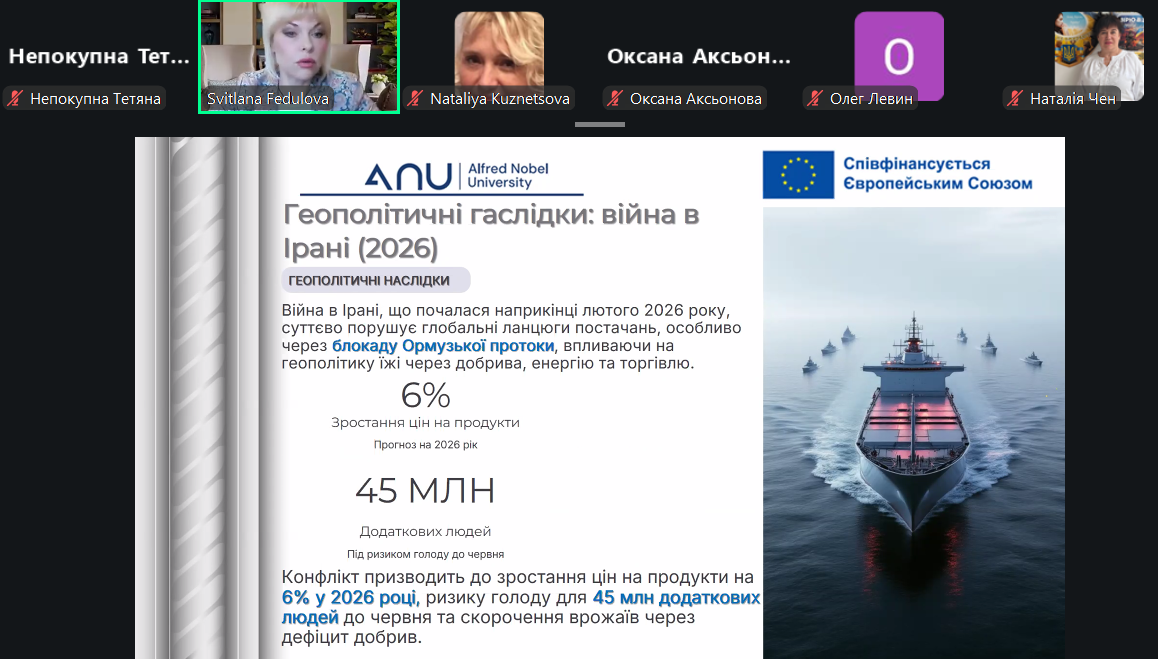Click the cargo ship image on slide
The image size is (1158, 659).
coord(912,430)
